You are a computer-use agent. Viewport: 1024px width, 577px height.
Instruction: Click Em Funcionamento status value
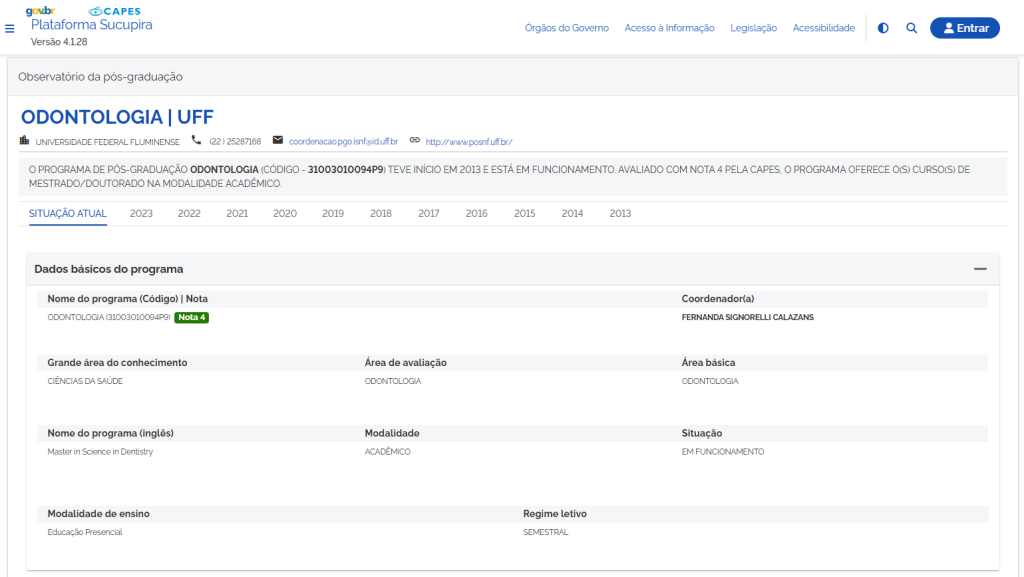coord(723,452)
